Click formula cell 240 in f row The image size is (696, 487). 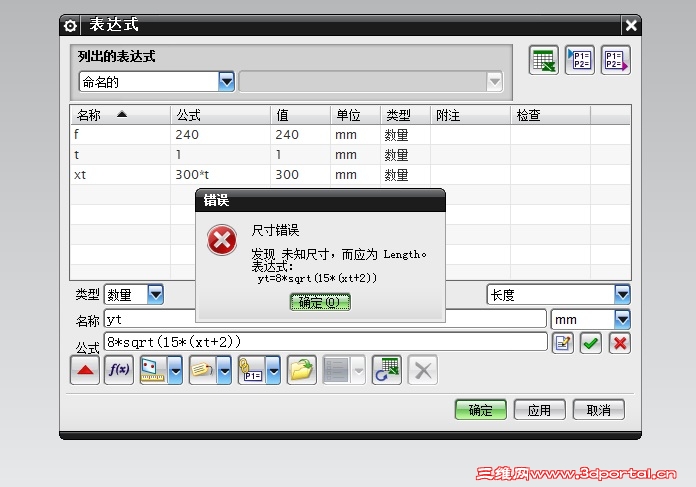(221, 135)
